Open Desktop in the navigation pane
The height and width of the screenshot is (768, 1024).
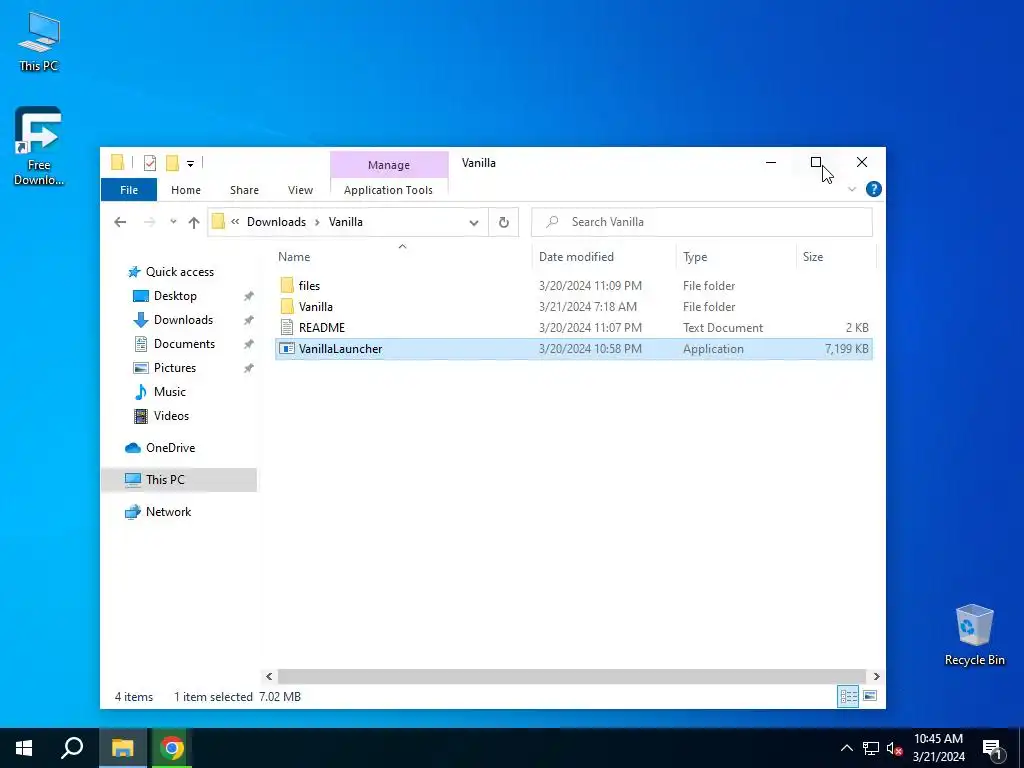pyautogui.click(x=175, y=296)
